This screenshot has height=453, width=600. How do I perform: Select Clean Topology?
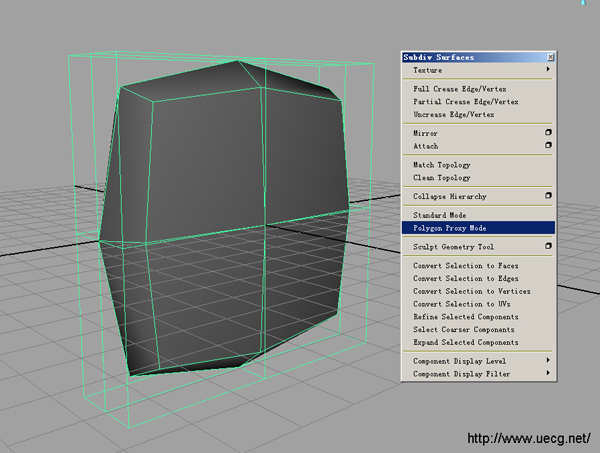pyautogui.click(x=478, y=178)
